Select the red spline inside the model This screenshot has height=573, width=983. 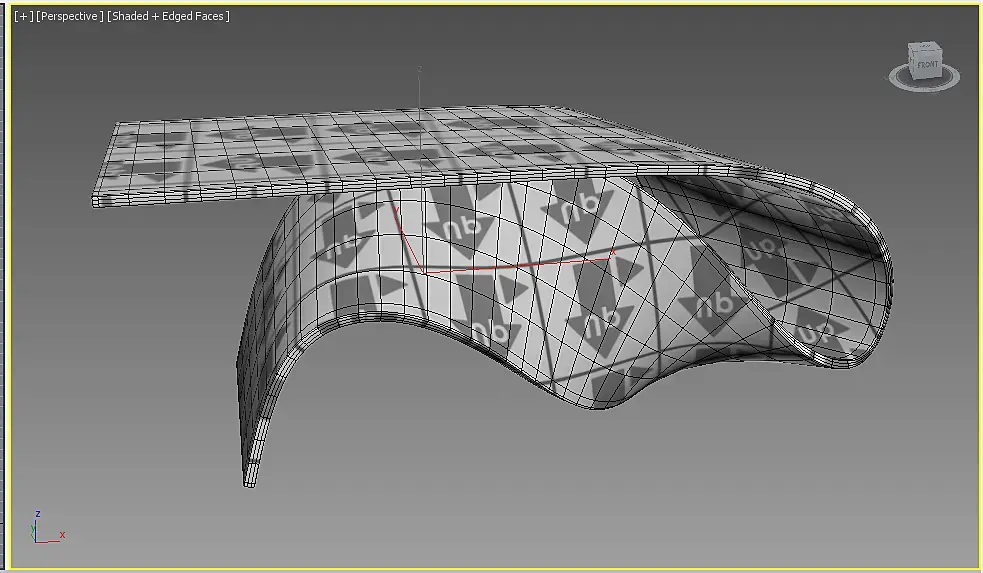pyautogui.click(x=502, y=268)
